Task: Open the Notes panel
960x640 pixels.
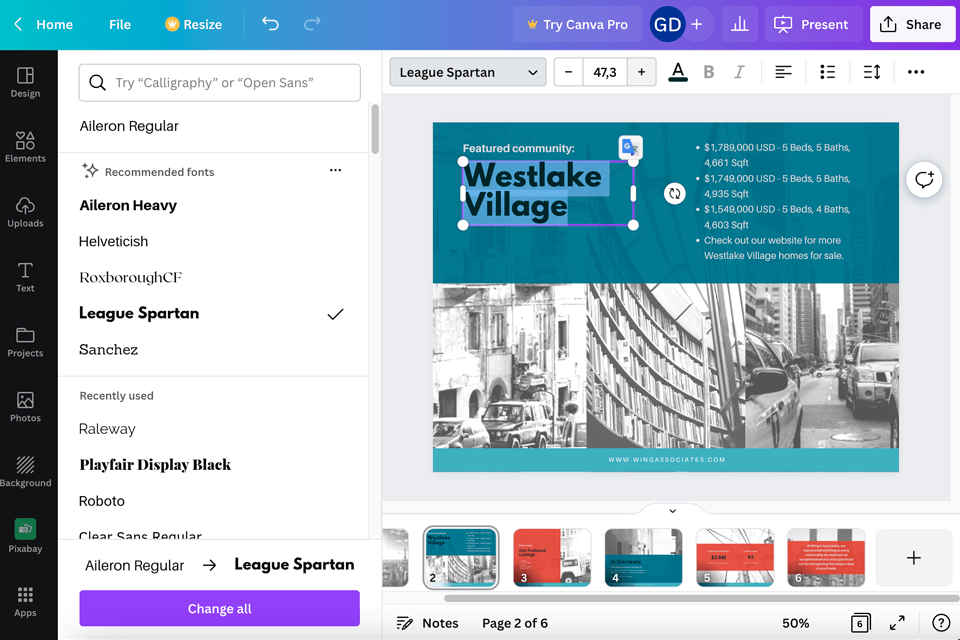Action: 427,623
